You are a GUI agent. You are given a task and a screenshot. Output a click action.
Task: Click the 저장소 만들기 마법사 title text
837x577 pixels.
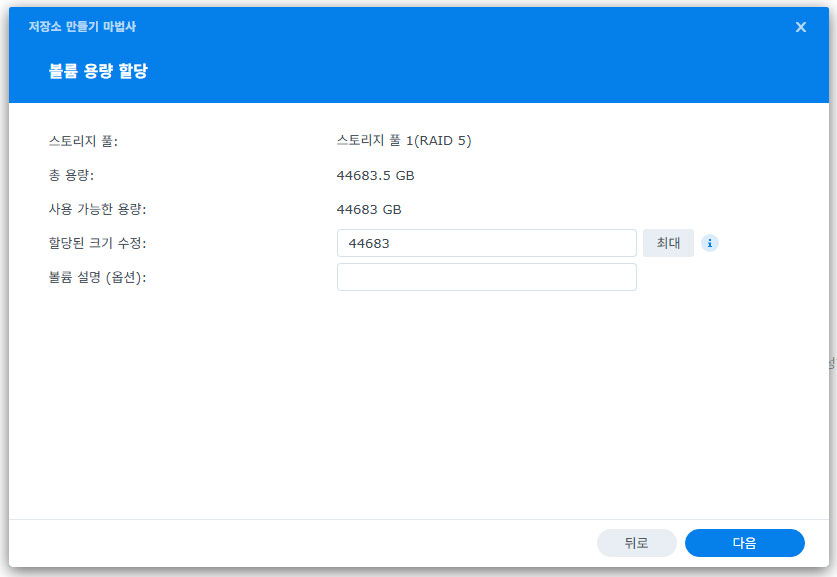pos(82,26)
